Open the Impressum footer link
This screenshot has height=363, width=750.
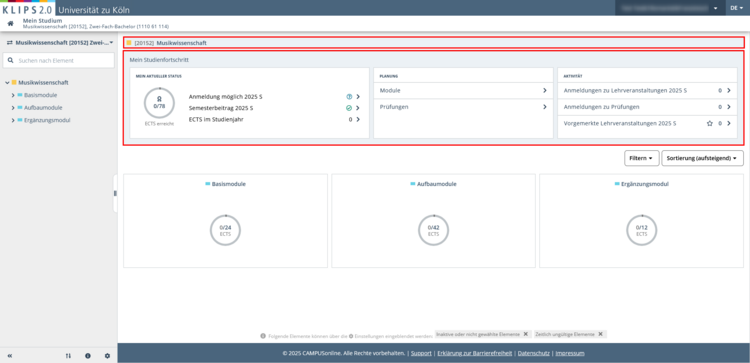point(570,353)
